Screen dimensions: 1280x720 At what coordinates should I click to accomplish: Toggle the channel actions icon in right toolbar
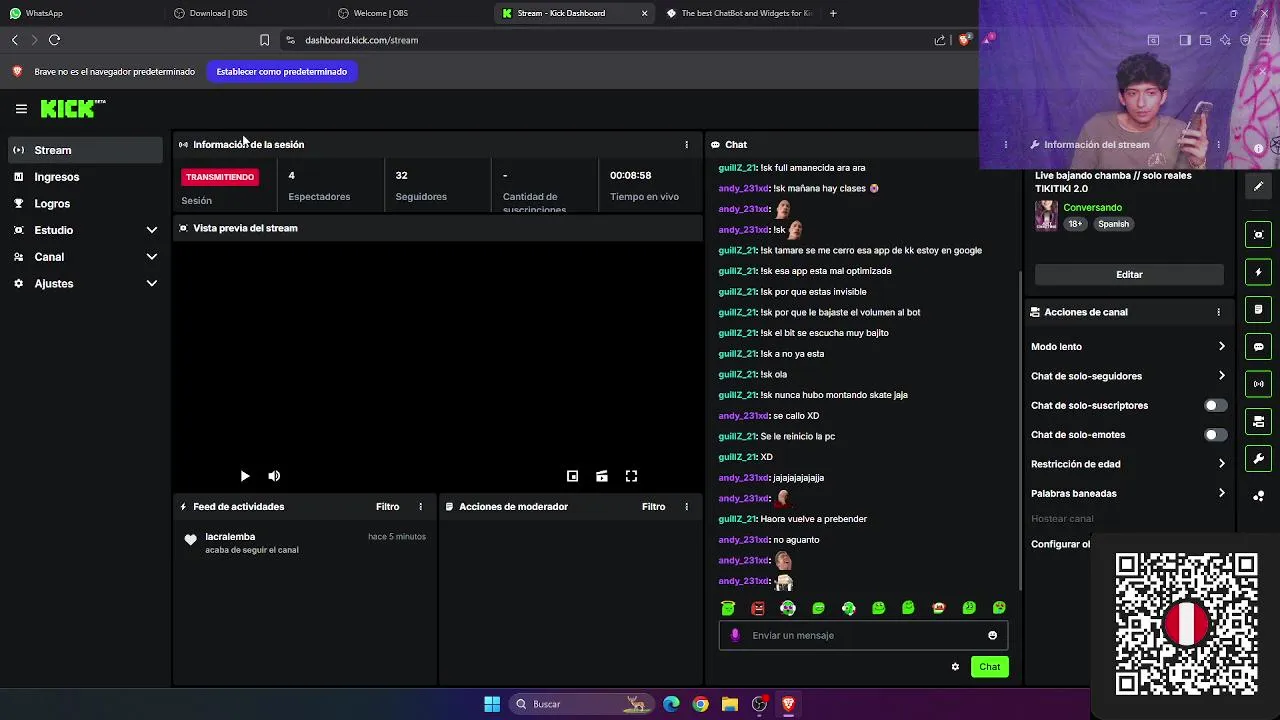tap(1258, 421)
